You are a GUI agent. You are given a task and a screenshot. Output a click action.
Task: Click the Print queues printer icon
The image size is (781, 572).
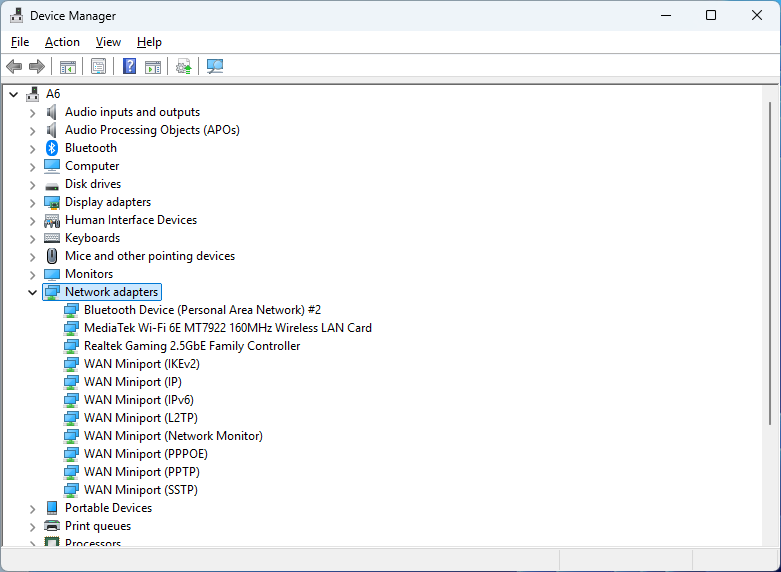(52, 526)
